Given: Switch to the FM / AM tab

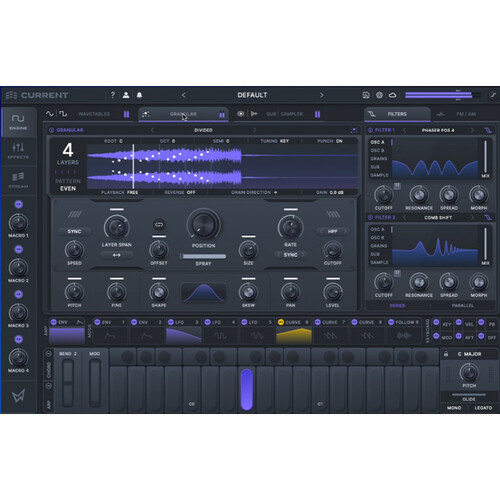Looking at the screenshot, I should tap(466, 114).
